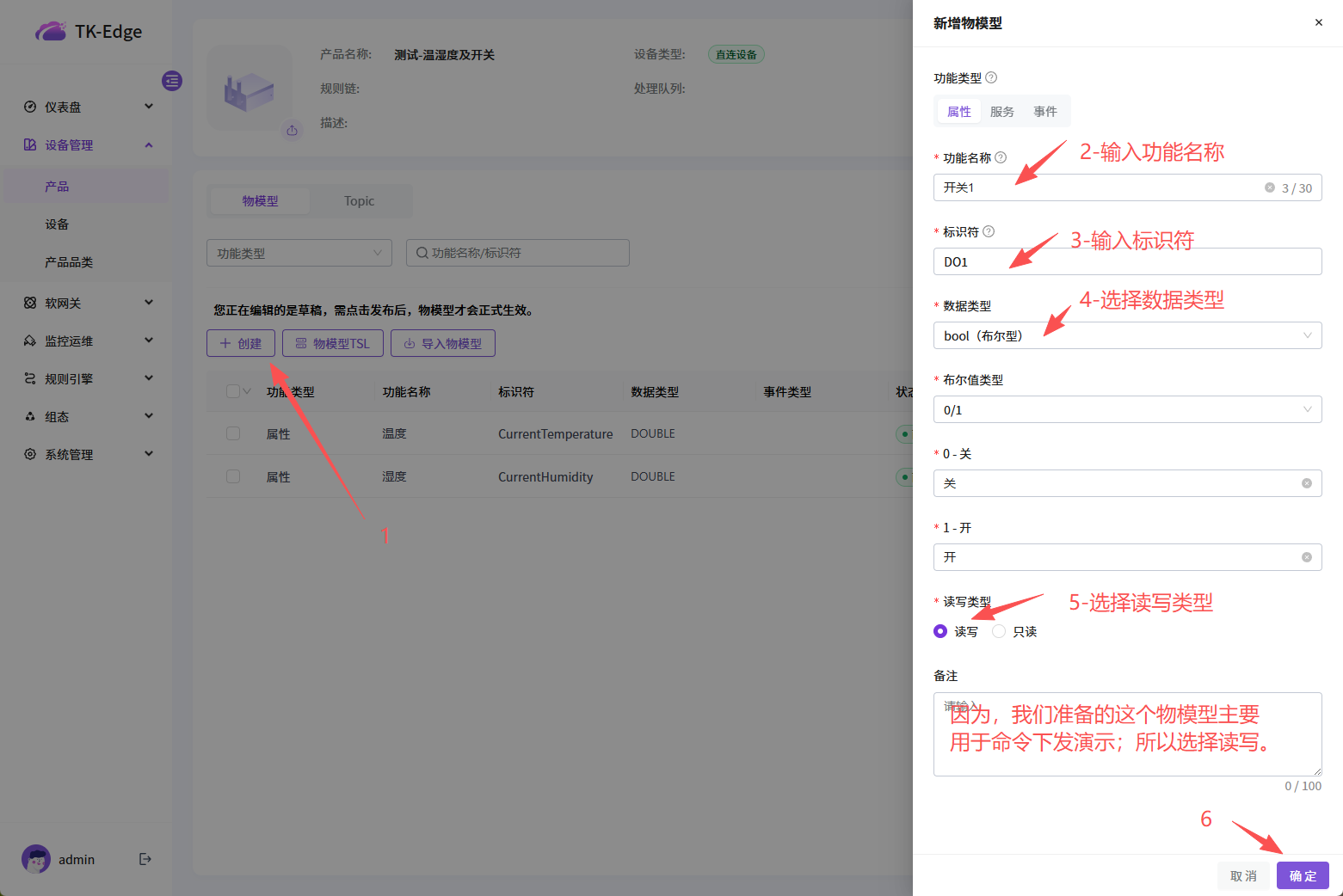The height and width of the screenshot is (896, 1343).
Task: Click the 确定 confirm button
Action: [x=1302, y=875]
